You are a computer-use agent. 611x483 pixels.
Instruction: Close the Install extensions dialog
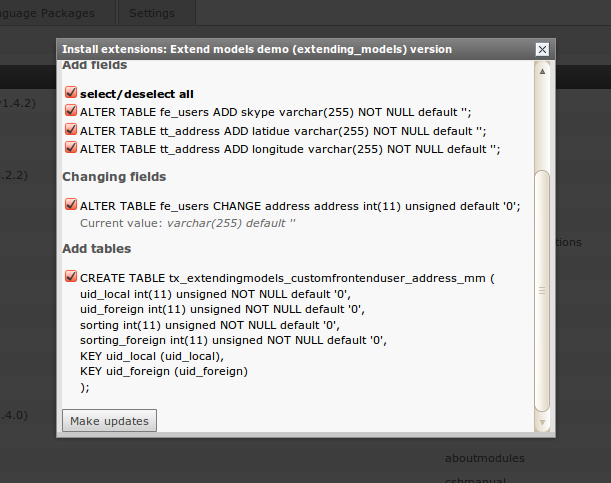pyautogui.click(x=542, y=49)
